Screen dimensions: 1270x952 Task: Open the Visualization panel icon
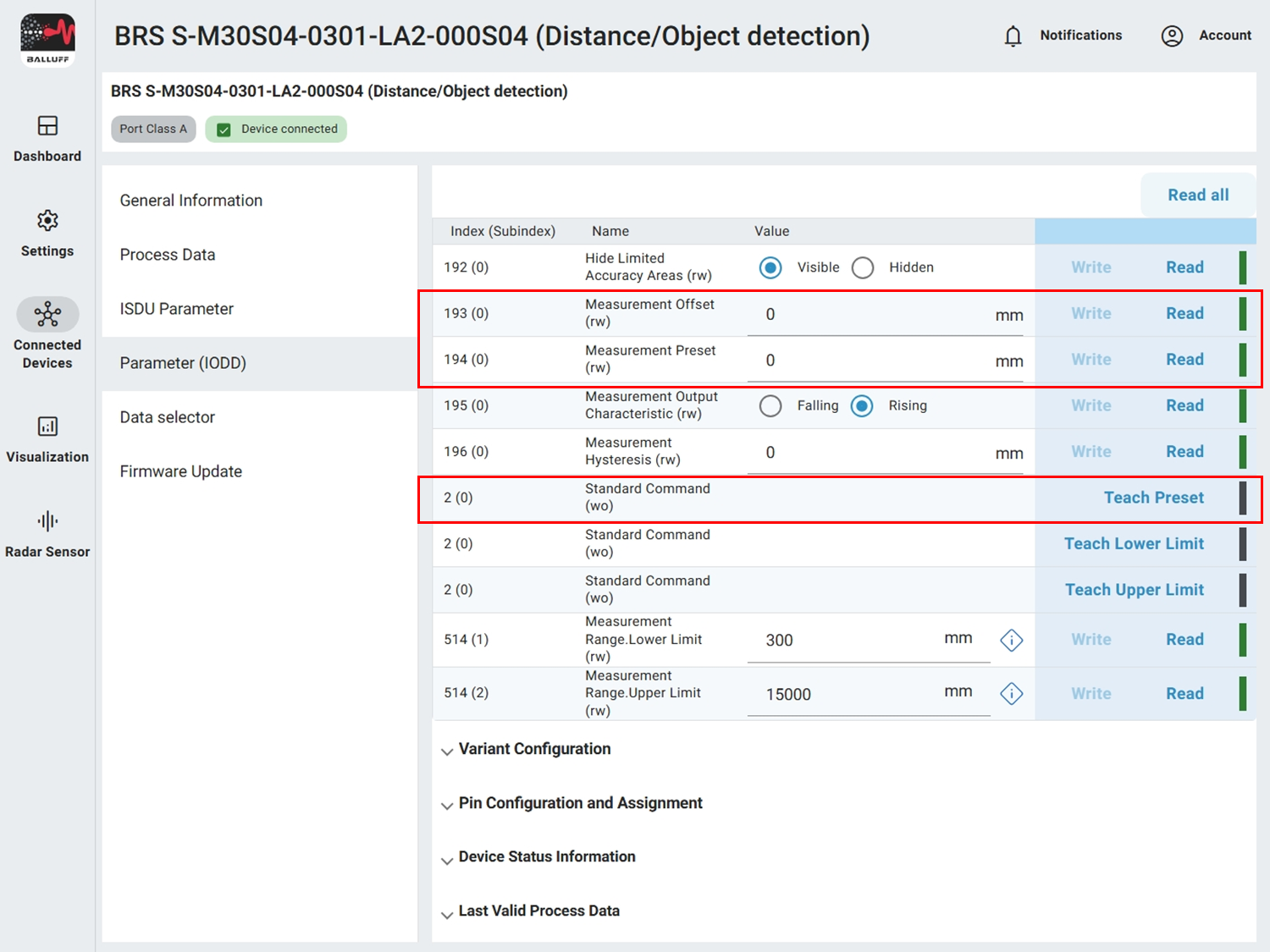(x=47, y=427)
